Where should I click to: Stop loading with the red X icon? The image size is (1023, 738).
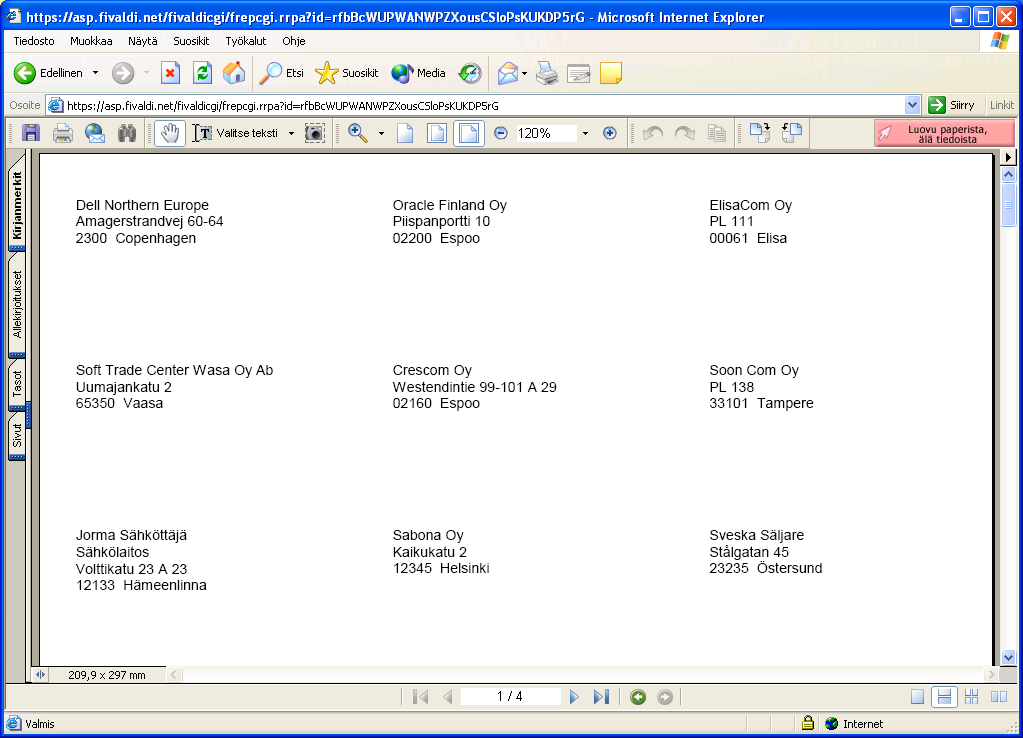coord(170,73)
